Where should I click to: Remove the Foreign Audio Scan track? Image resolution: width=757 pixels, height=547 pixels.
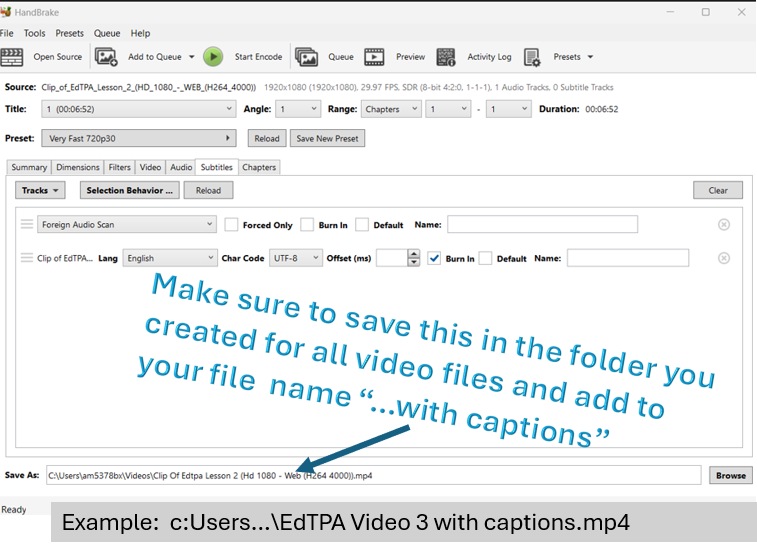(x=724, y=225)
